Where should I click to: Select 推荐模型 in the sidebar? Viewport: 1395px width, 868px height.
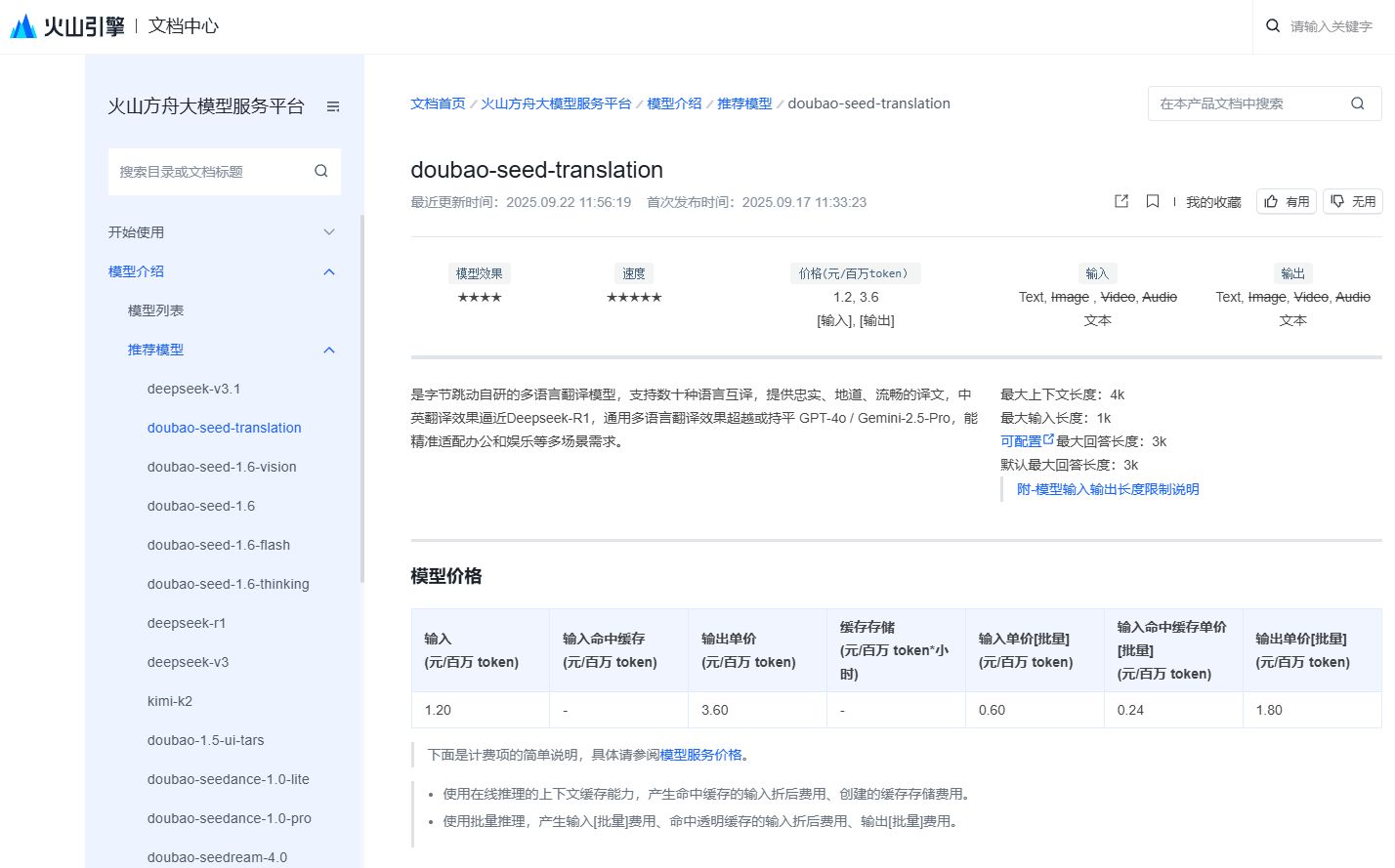click(156, 350)
